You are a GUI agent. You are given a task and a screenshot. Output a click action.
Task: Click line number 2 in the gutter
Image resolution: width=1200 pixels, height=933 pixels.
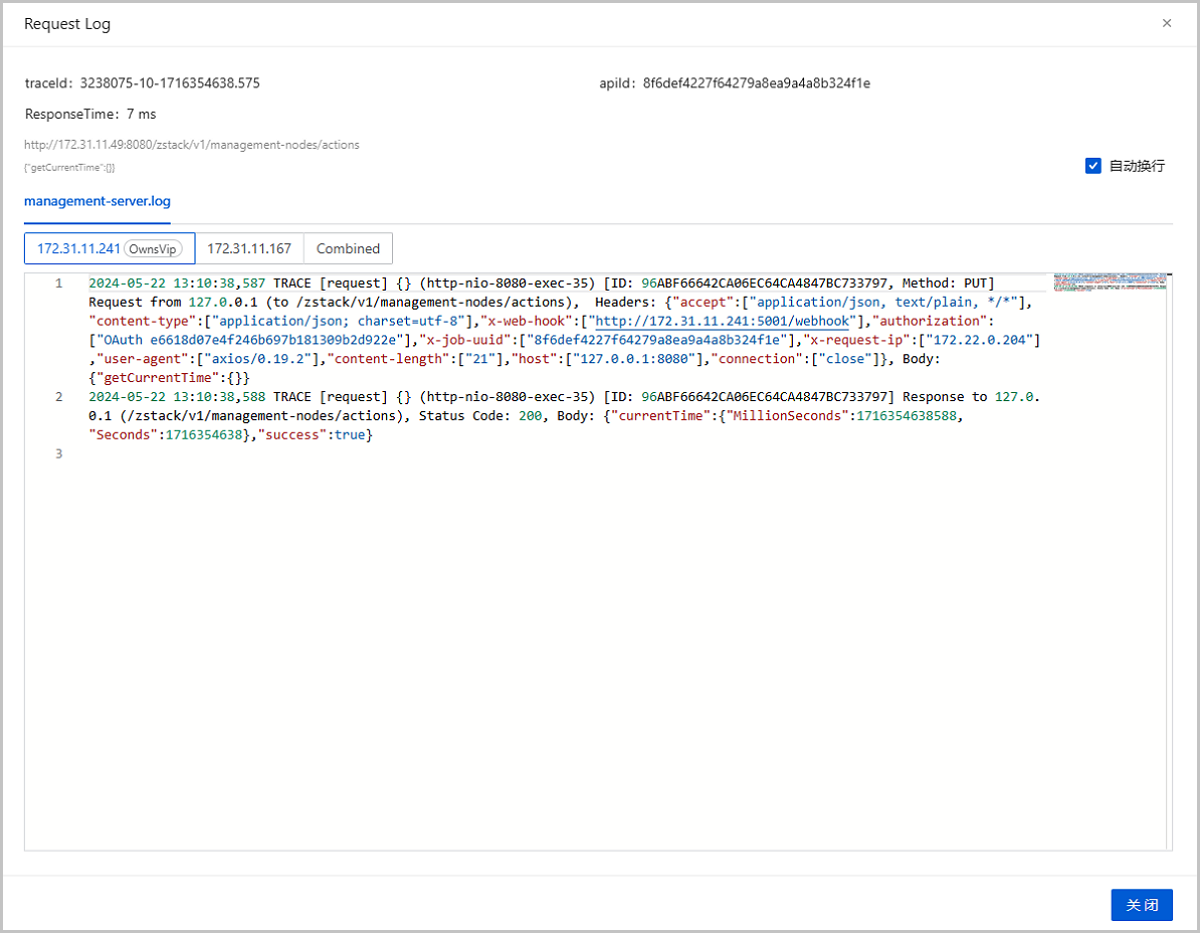(59, 397)
